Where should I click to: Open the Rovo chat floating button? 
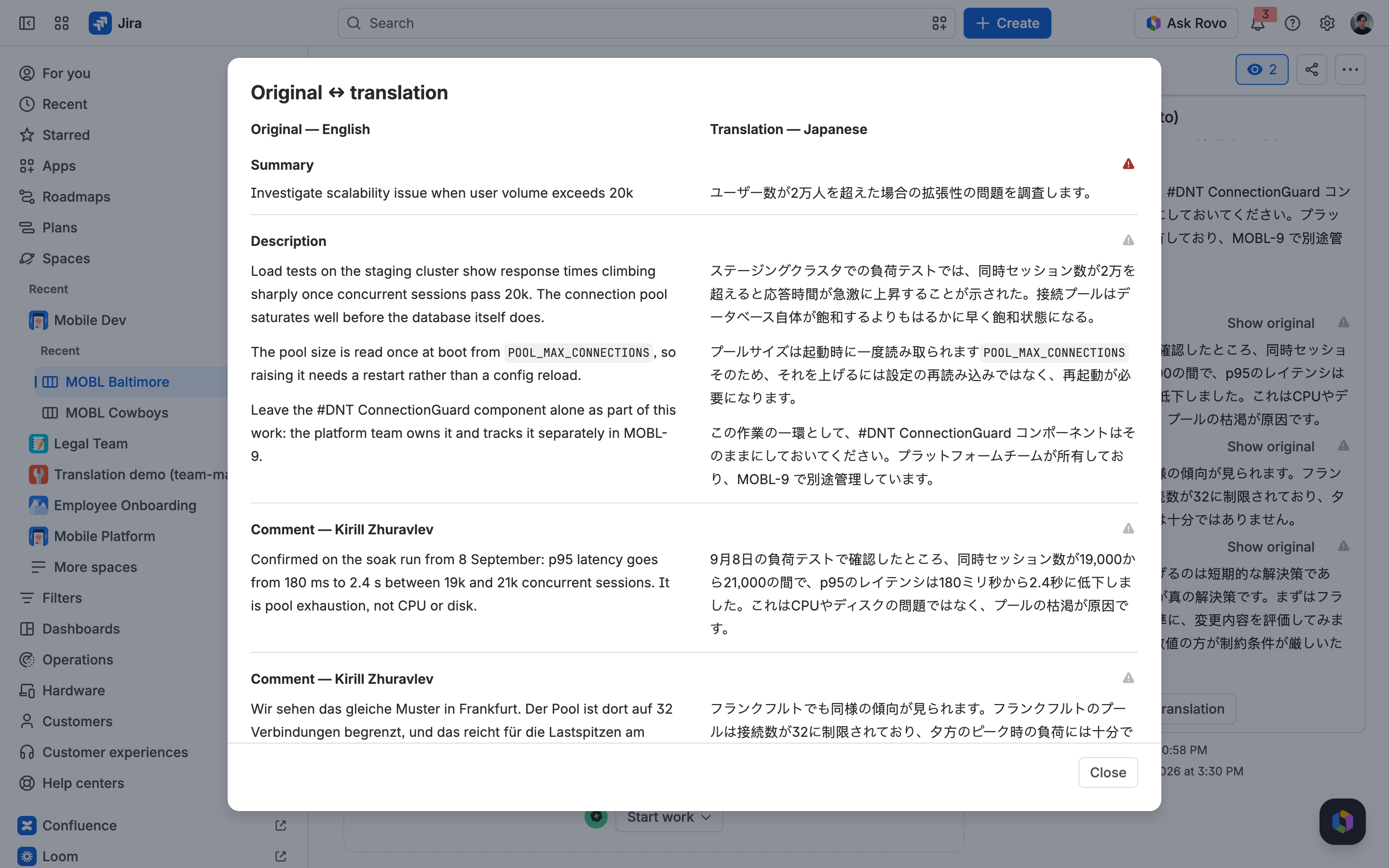click(x=1342, y=821)
